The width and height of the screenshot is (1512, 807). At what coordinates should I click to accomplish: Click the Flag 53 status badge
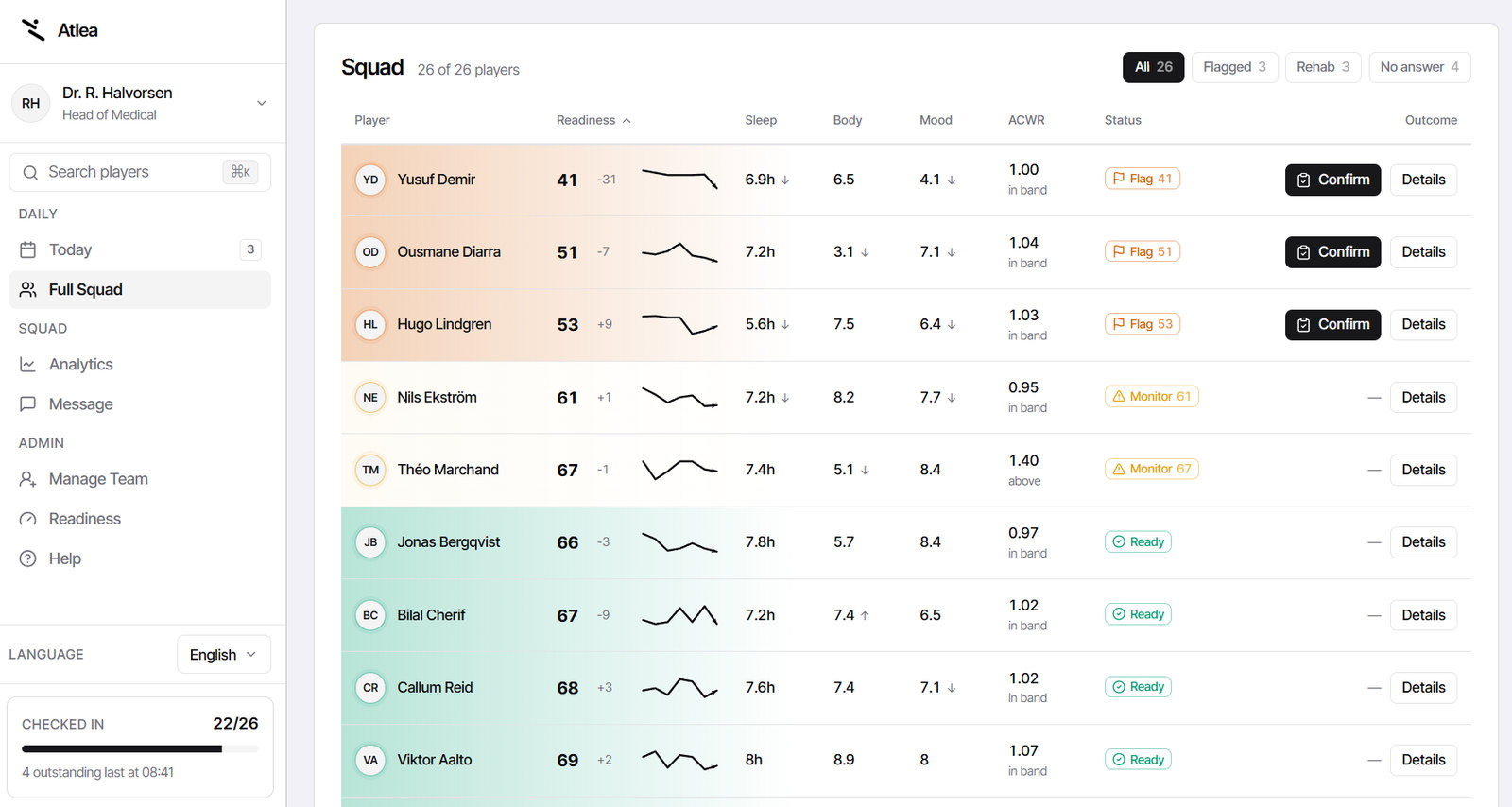tap(1143, 324)
